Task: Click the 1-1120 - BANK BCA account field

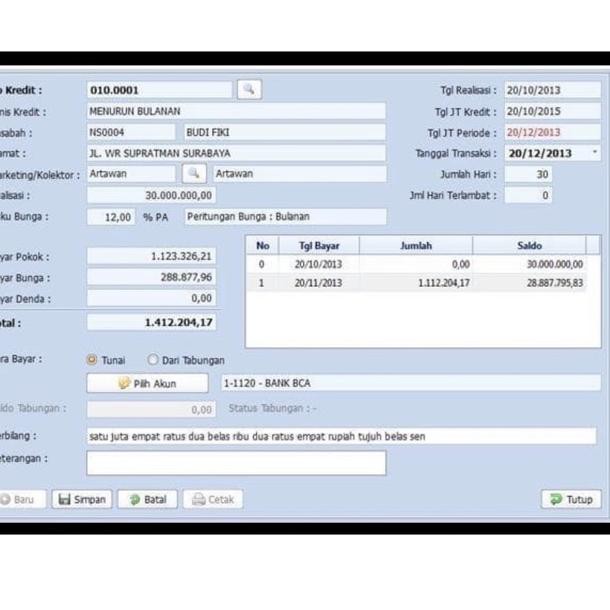Action: [411, 383]
